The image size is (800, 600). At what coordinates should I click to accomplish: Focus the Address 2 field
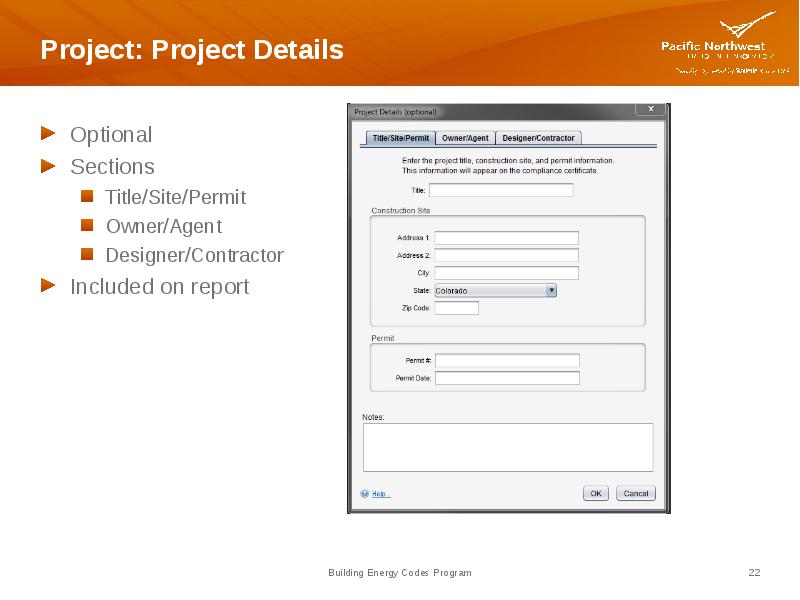tap(507, 255)
